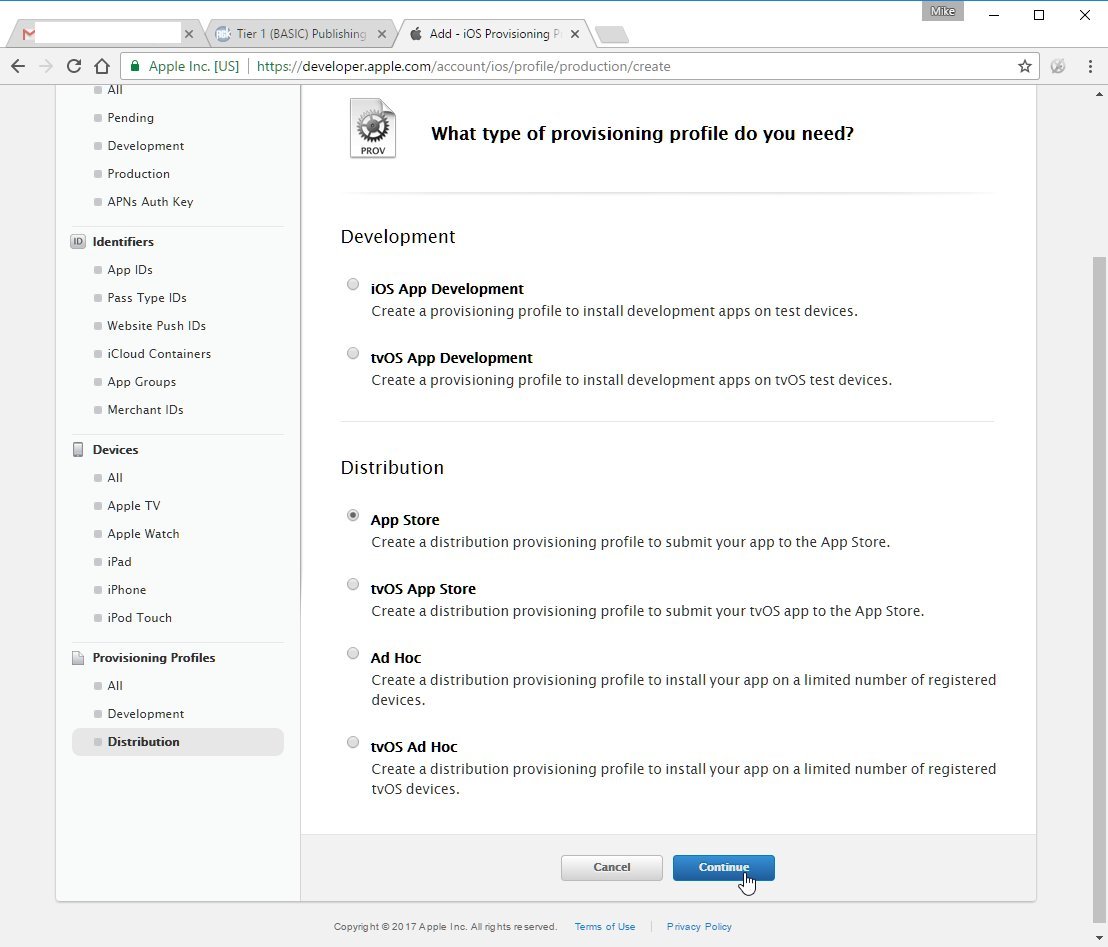Open Apple TV devices in sidebar
Screen dimensions: 1108x947
[134, 506]
